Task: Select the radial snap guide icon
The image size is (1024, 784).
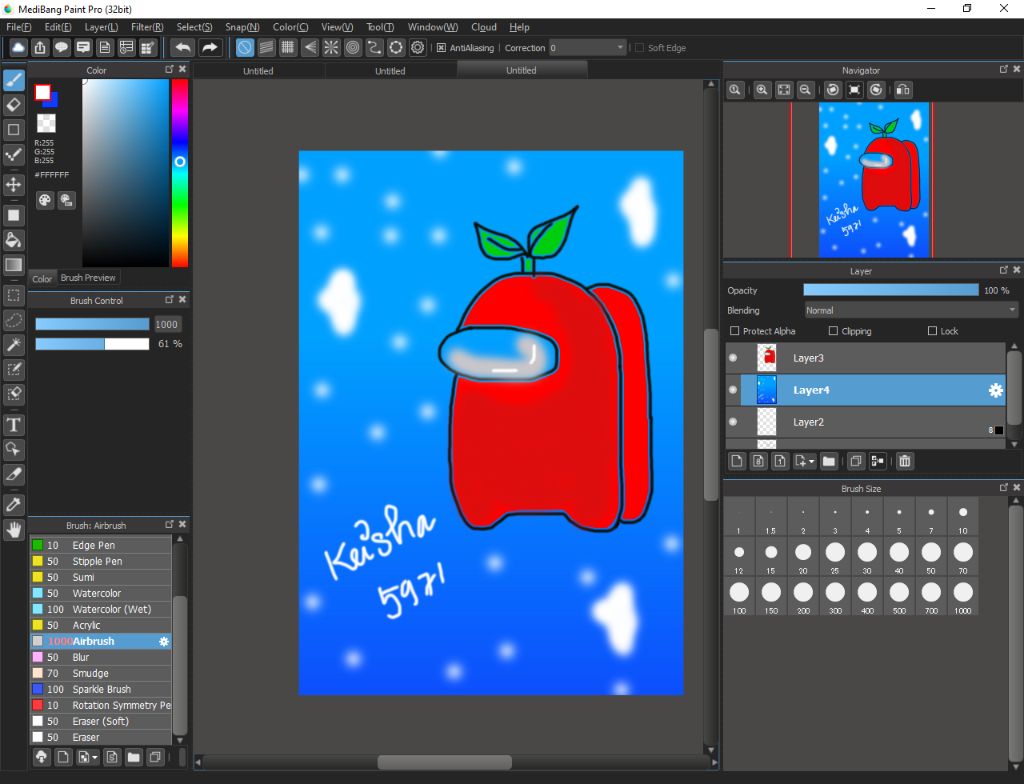Action: tap(331, 48)
